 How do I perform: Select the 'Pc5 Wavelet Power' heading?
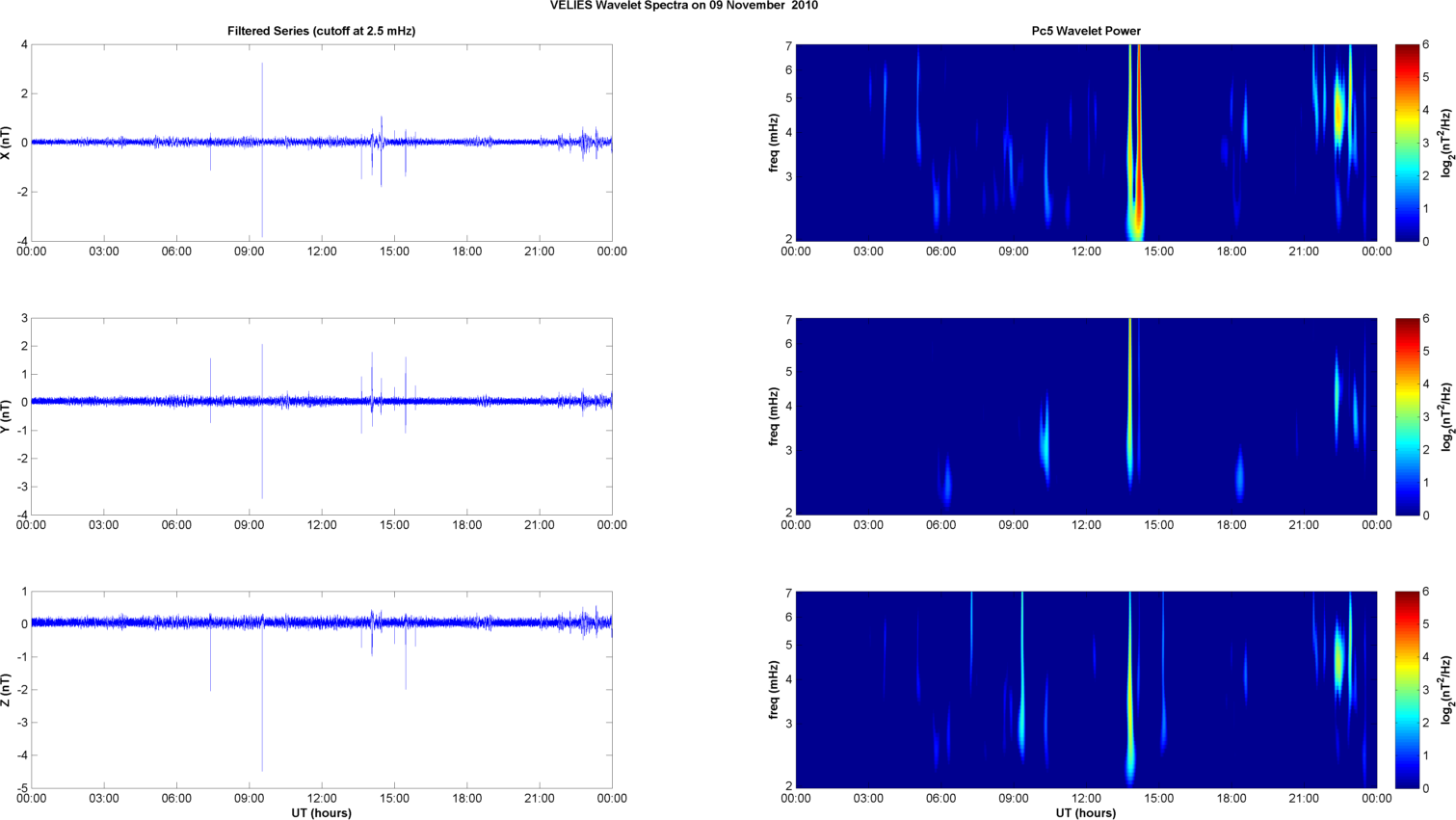pyautogui.click(x=1086, y=31)
